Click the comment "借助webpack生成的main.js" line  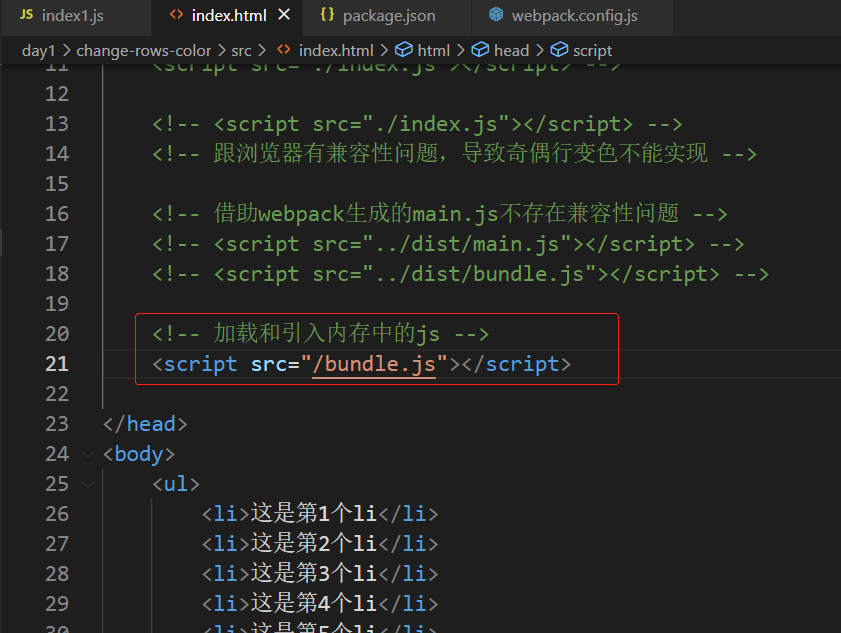click(x=440, y=214)
